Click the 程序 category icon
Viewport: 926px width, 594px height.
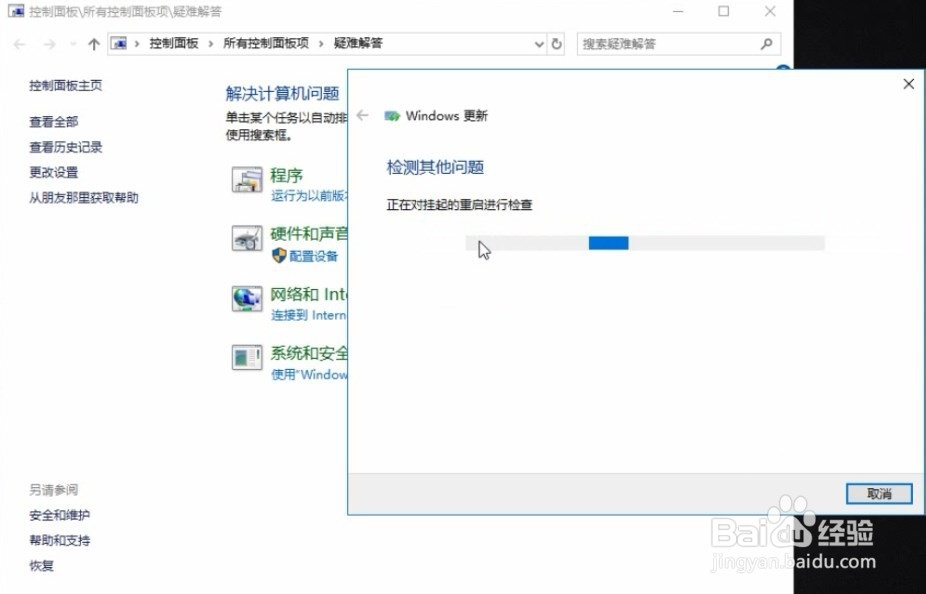247,180
